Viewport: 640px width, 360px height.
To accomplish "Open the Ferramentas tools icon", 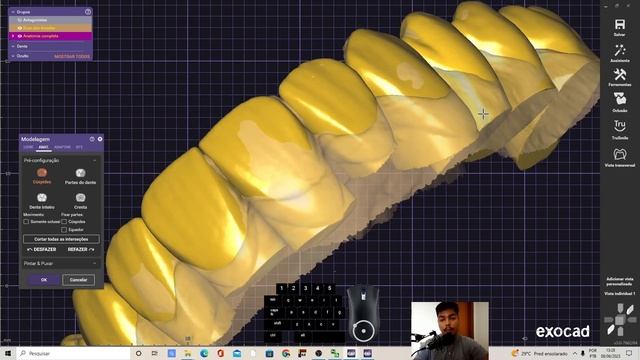I will [620, 74].
